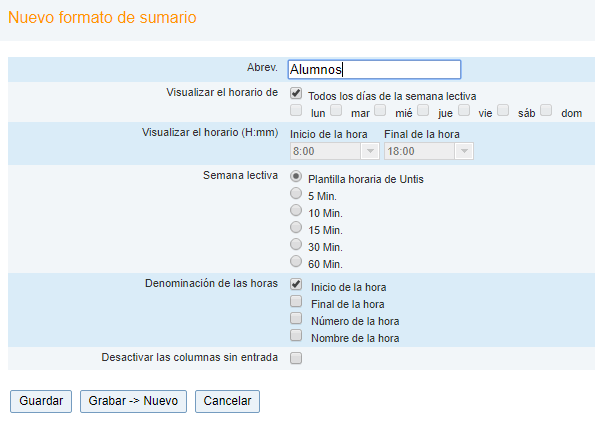Click the Grabar -> Nuevo button
The image size is (595, 428).
click(133, 401)
